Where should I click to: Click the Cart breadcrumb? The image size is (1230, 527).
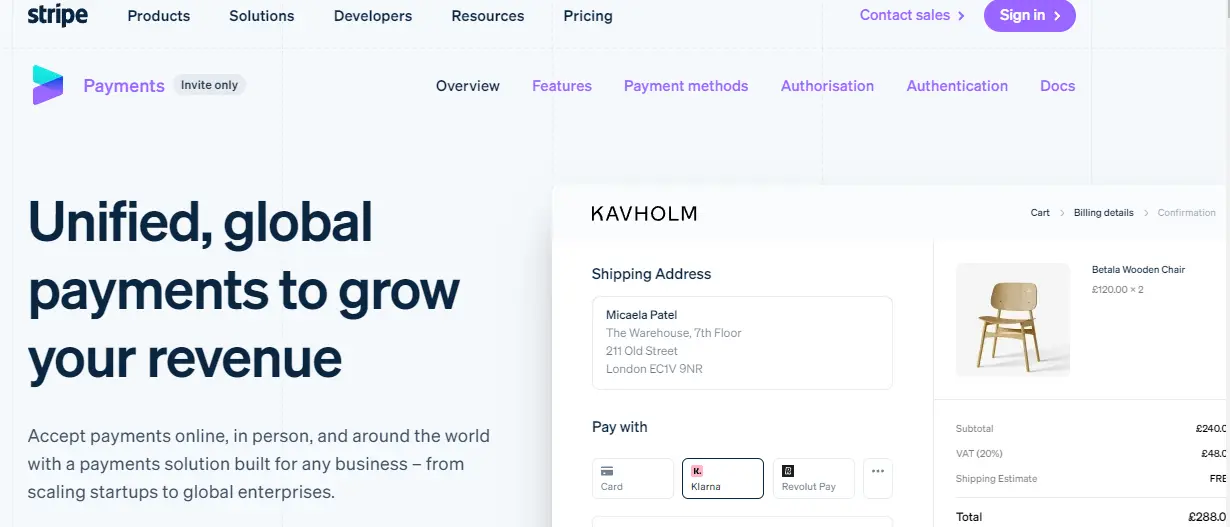pyautogui.click(x=1040, y=213)
